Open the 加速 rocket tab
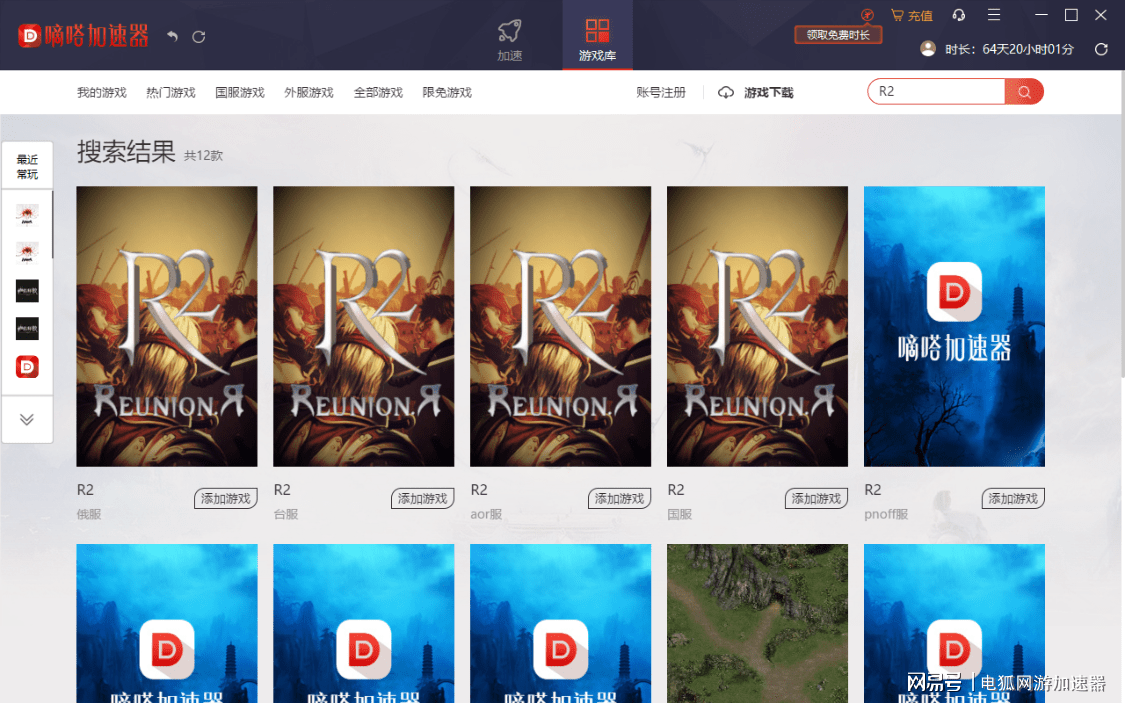1125x703 pixels. (x=510, y=39)
